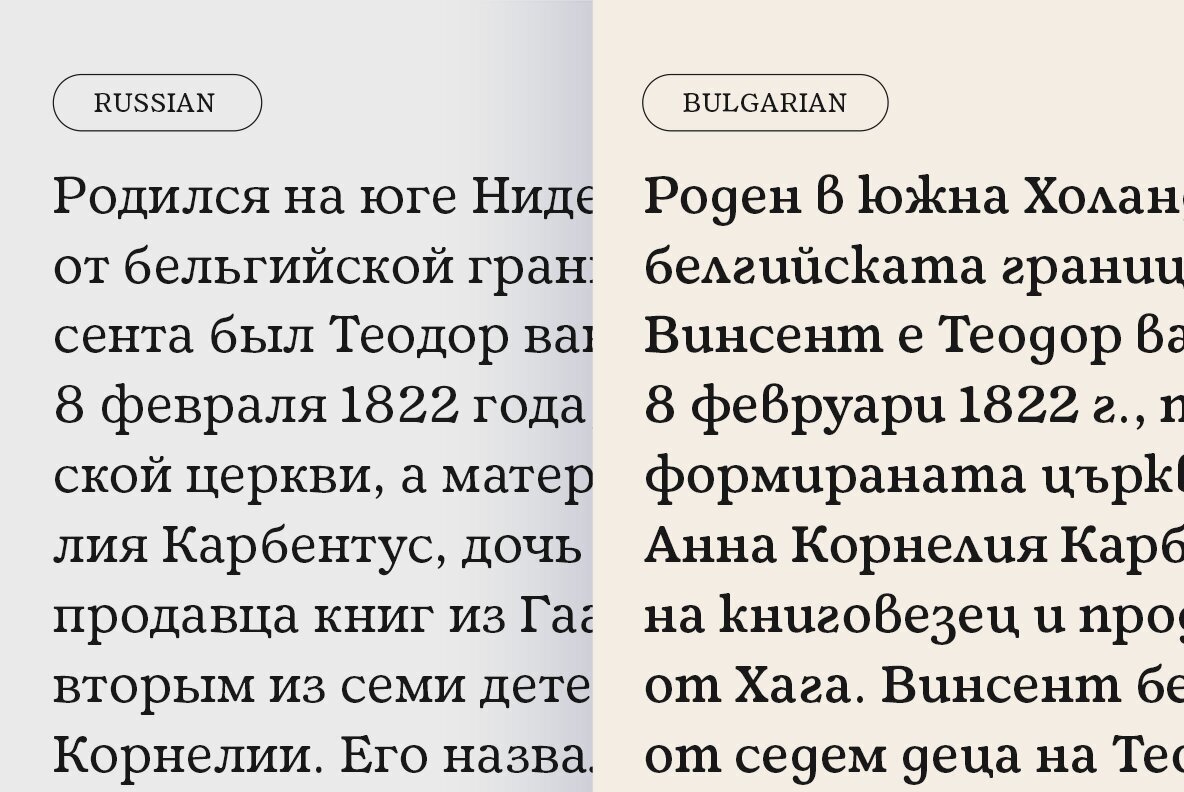Click '1822' in the Russian paragraph

399,405
